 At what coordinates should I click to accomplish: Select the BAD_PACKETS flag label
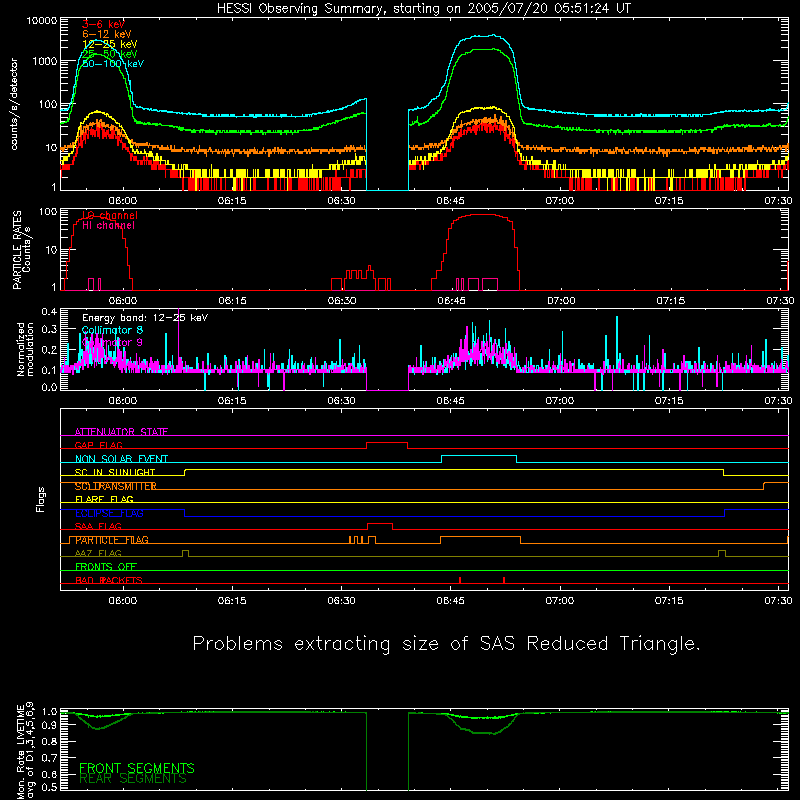(x=109, y=581)
